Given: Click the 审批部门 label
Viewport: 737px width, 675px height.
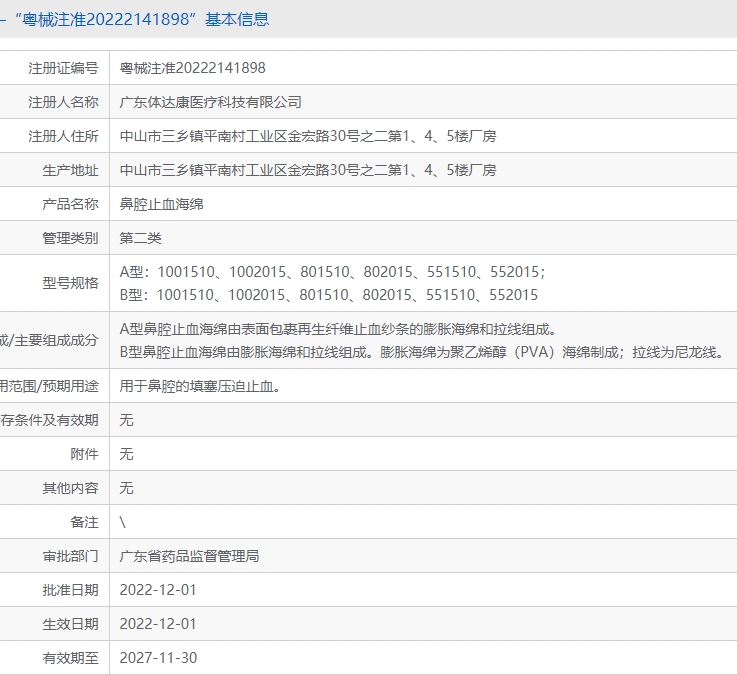Looking at the screenshot, I should (71, 556).
